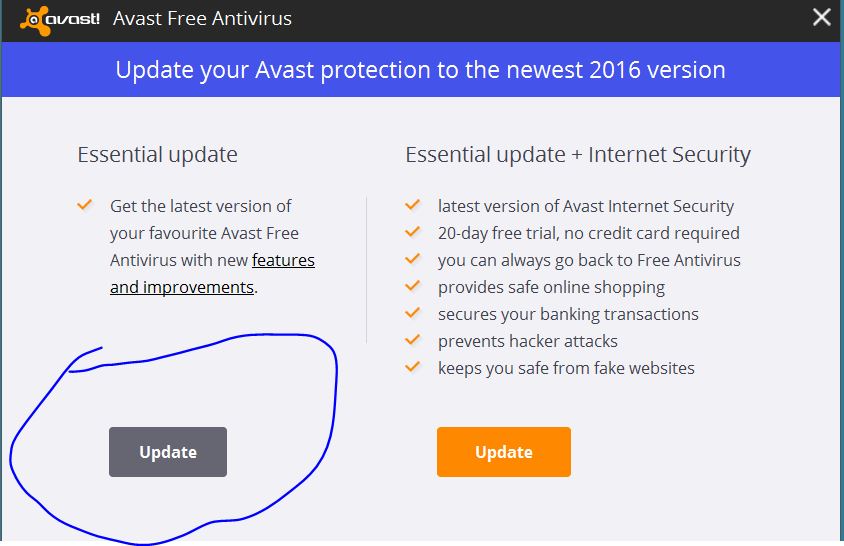Click checkmark beside 'keeps you safe from fake websites'

[x=412, y=367]
